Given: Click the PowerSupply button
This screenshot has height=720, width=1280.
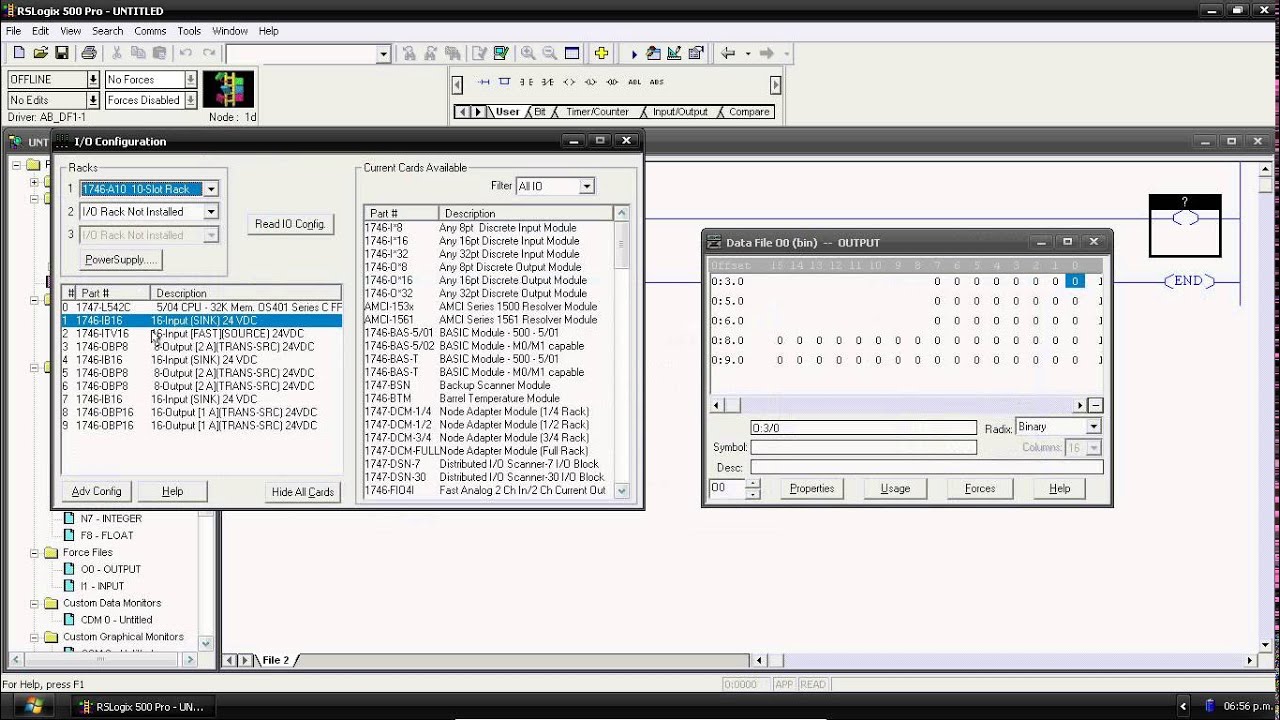Looking at the screenshot, I should coord(120,260).
